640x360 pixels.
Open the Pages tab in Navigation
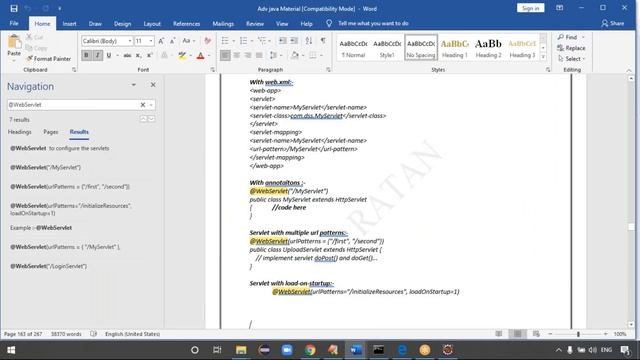[x=51, y=132]
